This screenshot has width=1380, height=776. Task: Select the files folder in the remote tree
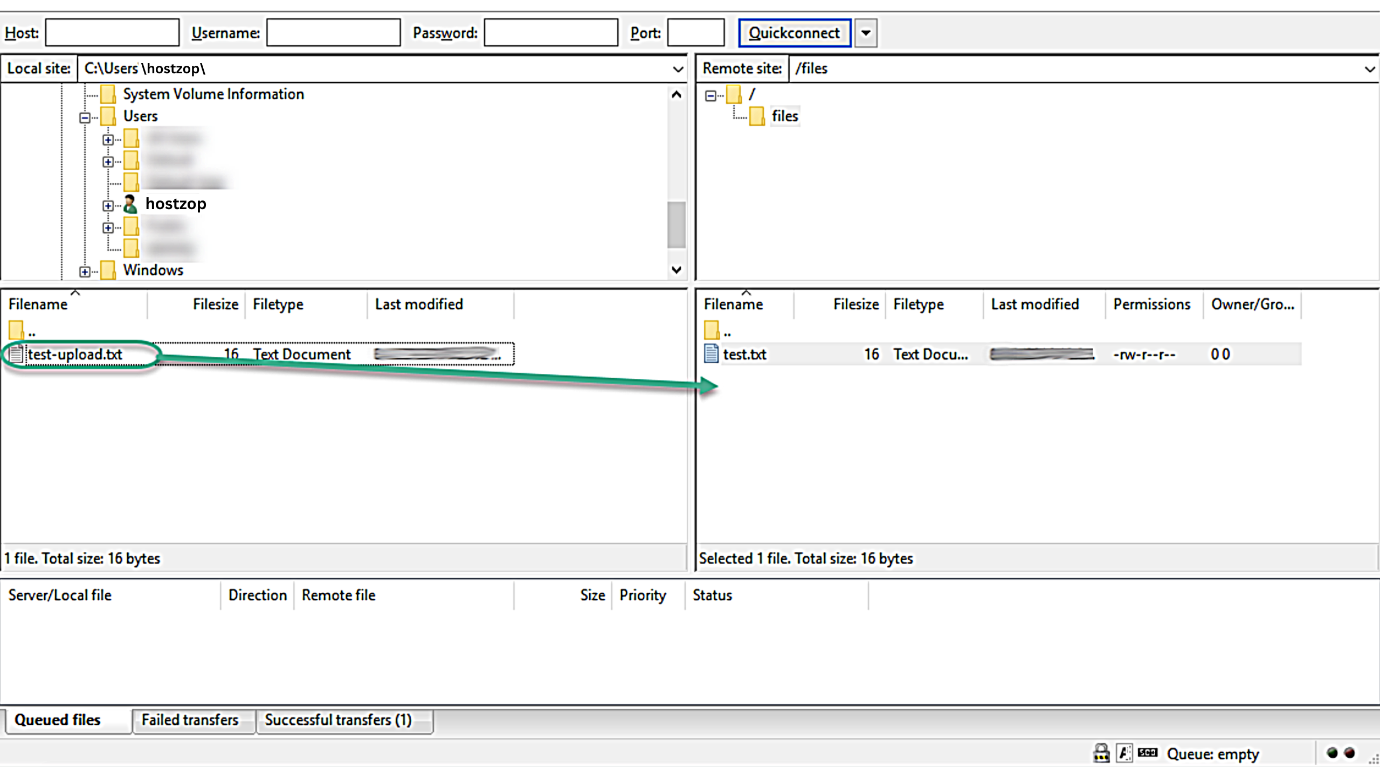click(785, 115)
